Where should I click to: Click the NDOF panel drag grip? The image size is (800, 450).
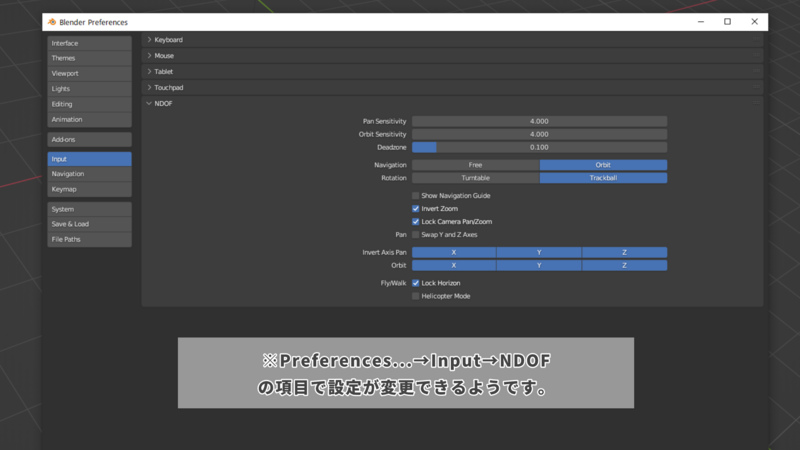pyautogui.click(x=757, y=104)
